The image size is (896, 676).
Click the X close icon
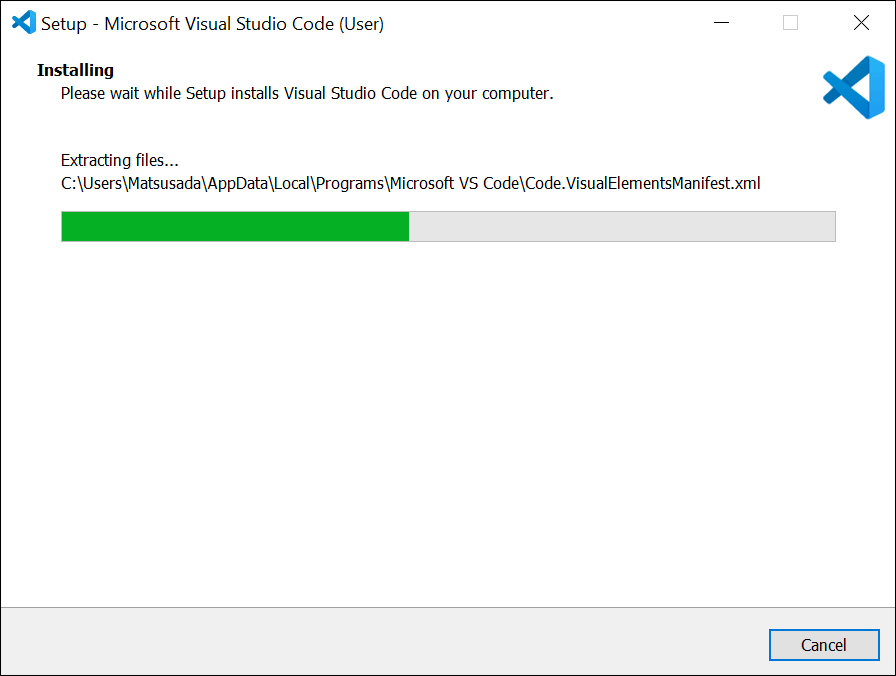(861, 22)
